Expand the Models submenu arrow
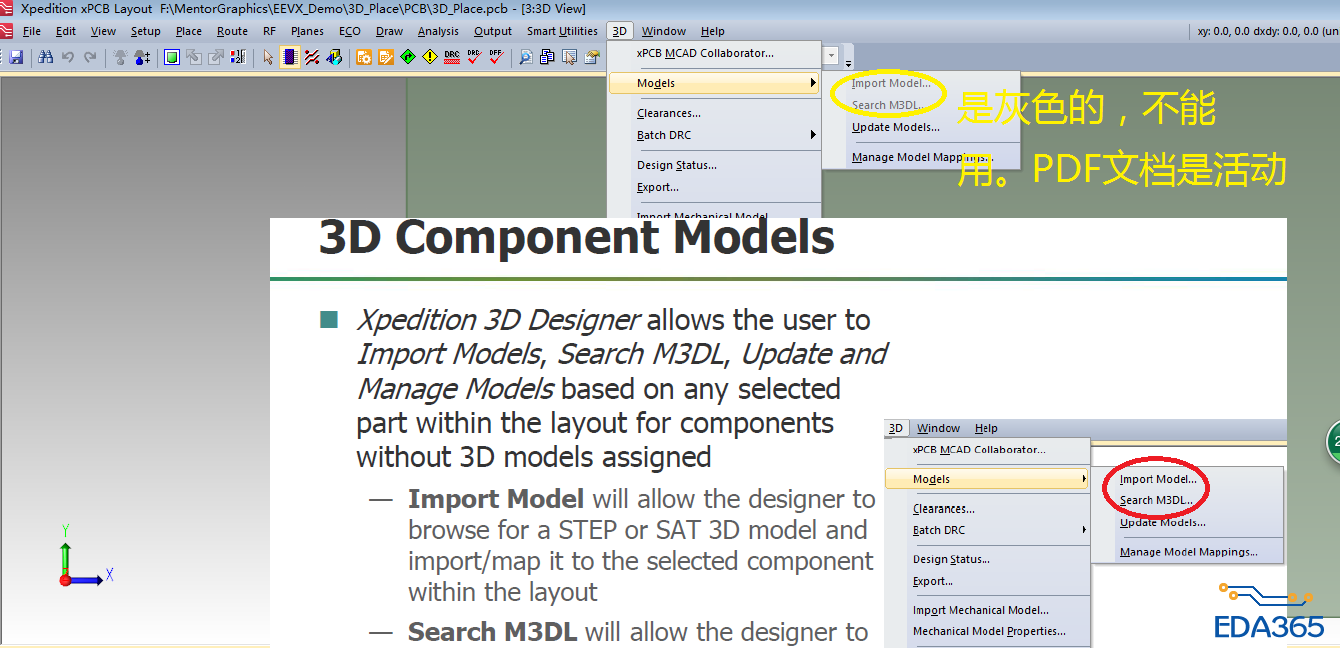Screen dimensions: 1340x648 click(813, 83)
